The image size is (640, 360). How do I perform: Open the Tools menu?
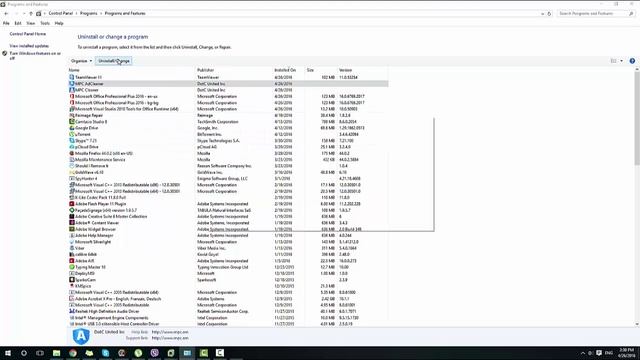(x=45, y=23)
